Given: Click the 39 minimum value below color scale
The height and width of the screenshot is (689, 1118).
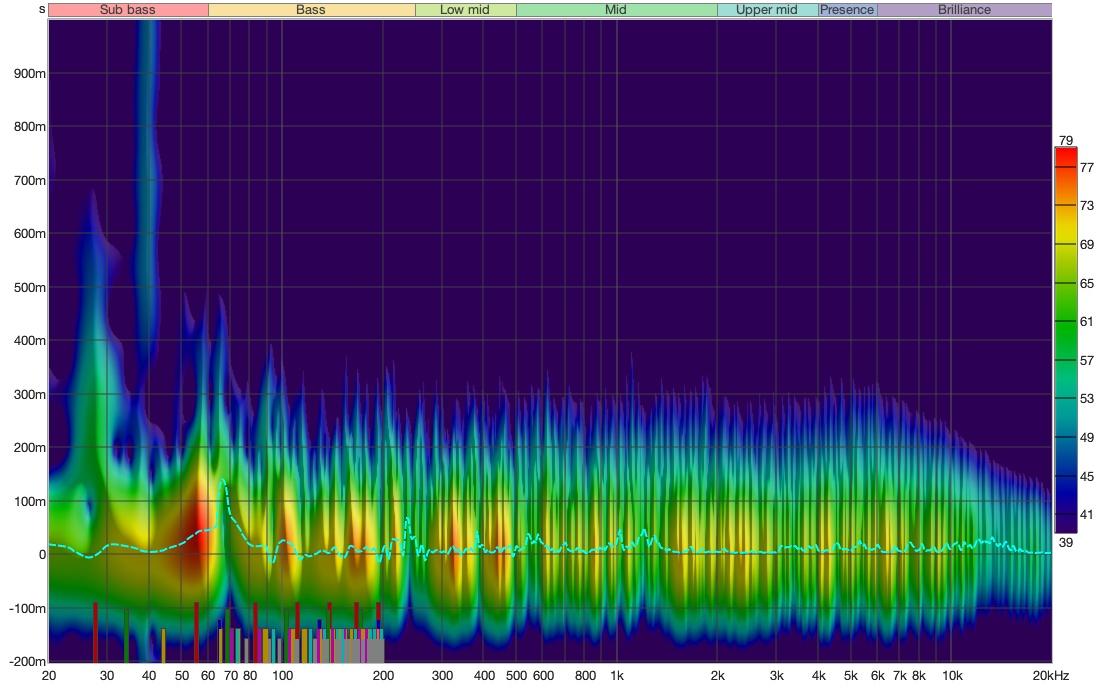Looking at the screenshot, I should (x=1065, y=542).
